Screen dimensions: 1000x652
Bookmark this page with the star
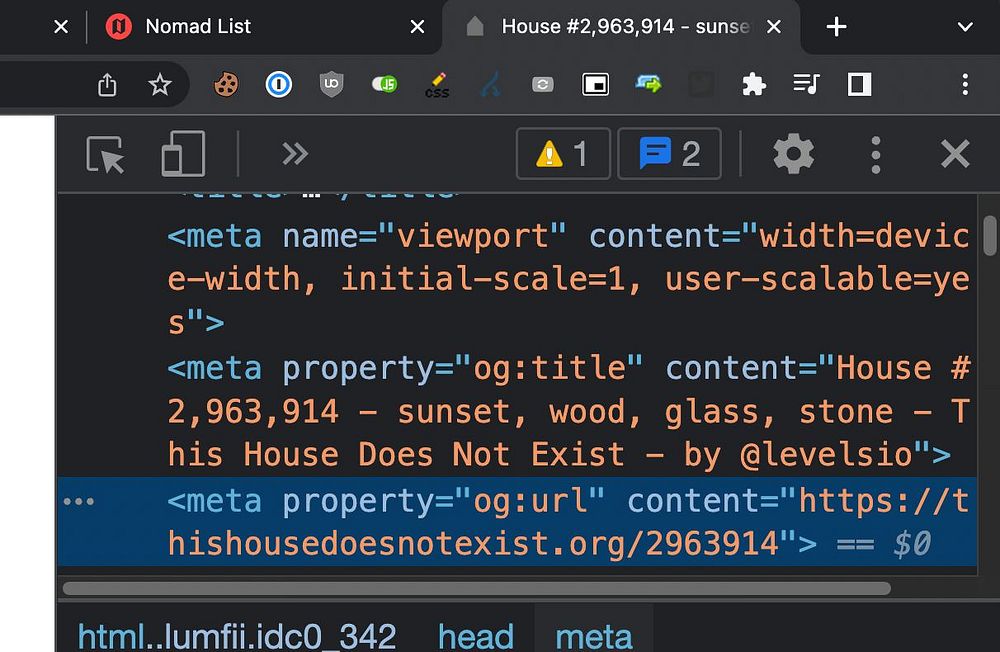159,84
